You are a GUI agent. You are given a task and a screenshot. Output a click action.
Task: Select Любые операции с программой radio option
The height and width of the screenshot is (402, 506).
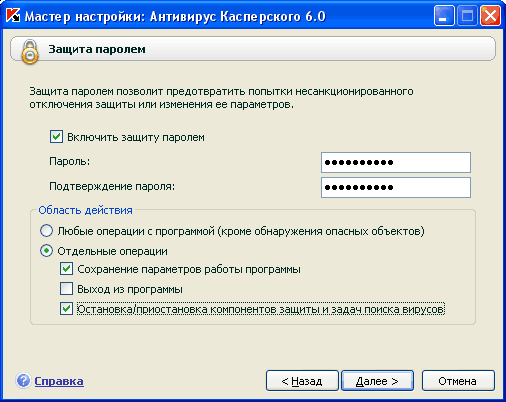point(46,231)
